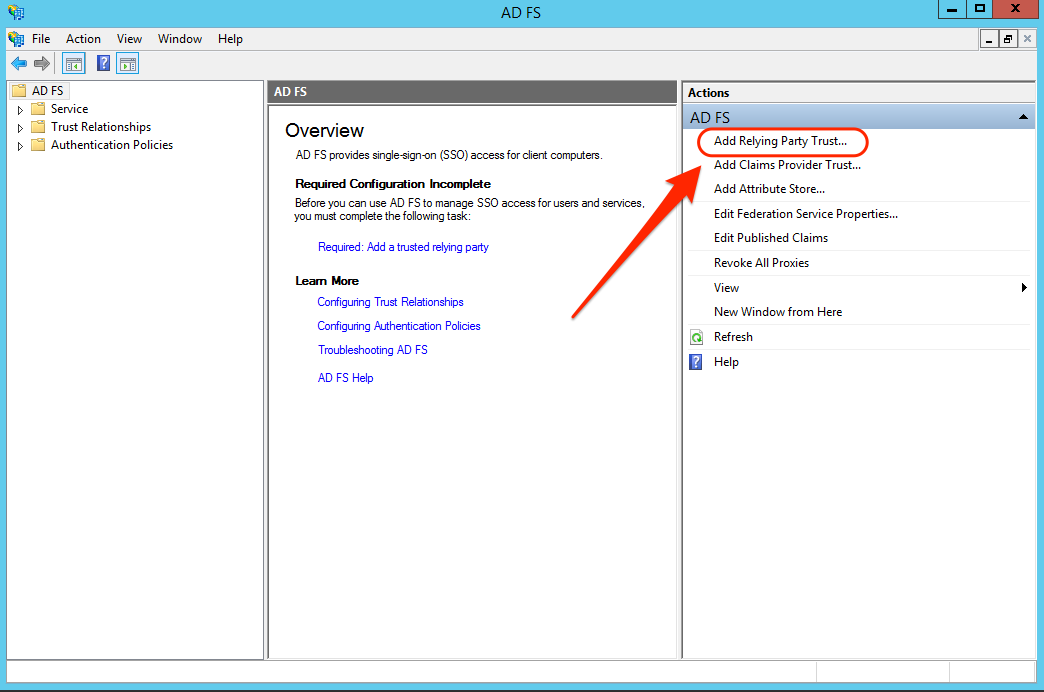Click the Required Configuration Incomplete heading
Screen dimensions: 1044x692
[393, 184]
